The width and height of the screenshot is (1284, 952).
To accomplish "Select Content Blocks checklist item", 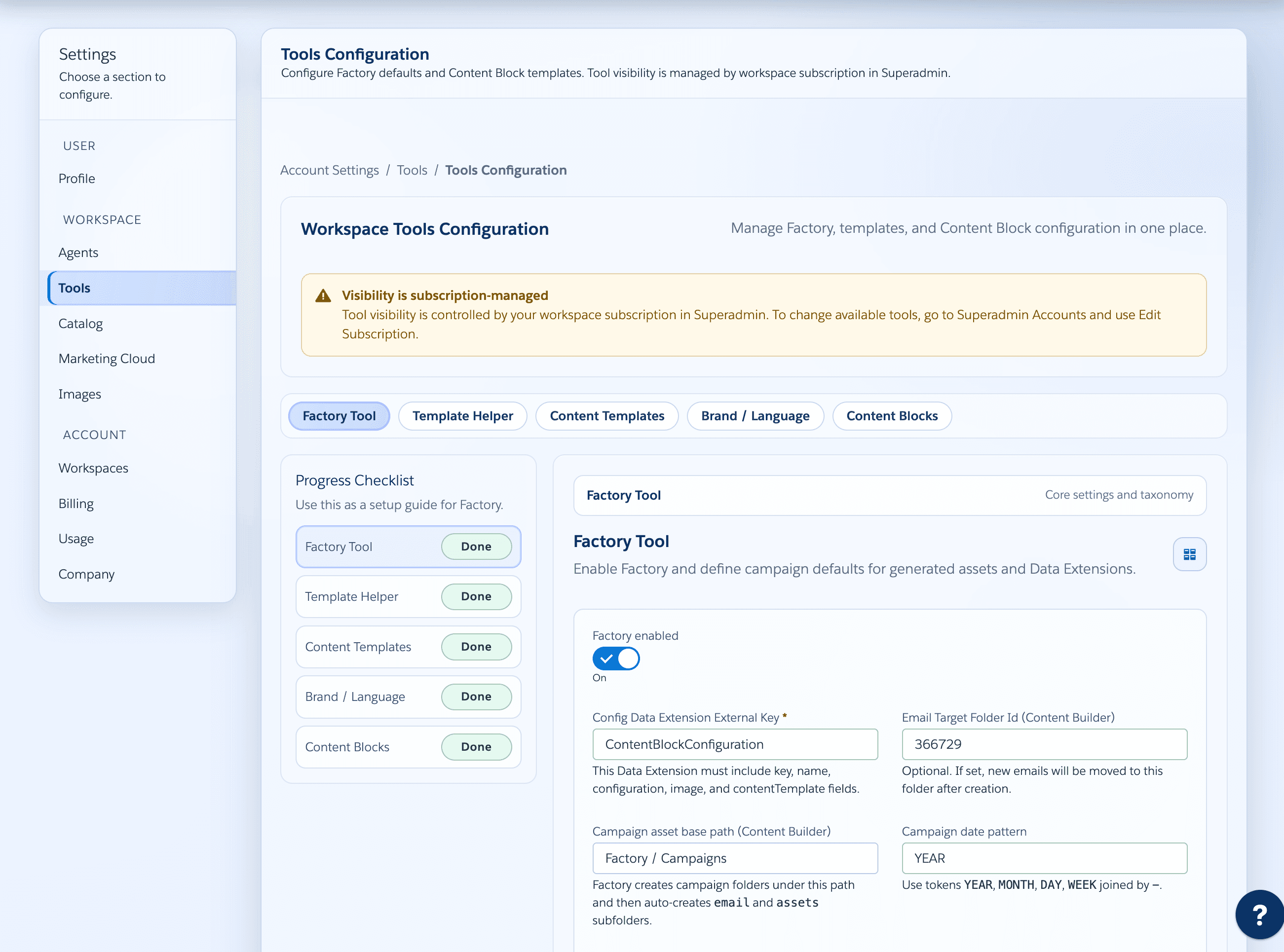I will (408, 747).
